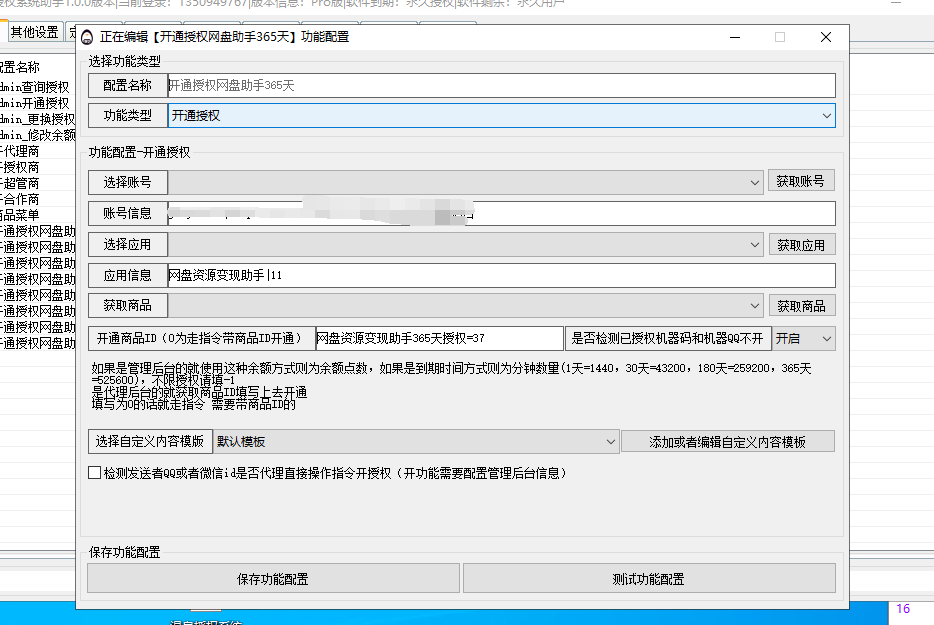Open the 默认模板 template dropdown
Viewport: 934px width, 625px height.
[x=416, y=442]
